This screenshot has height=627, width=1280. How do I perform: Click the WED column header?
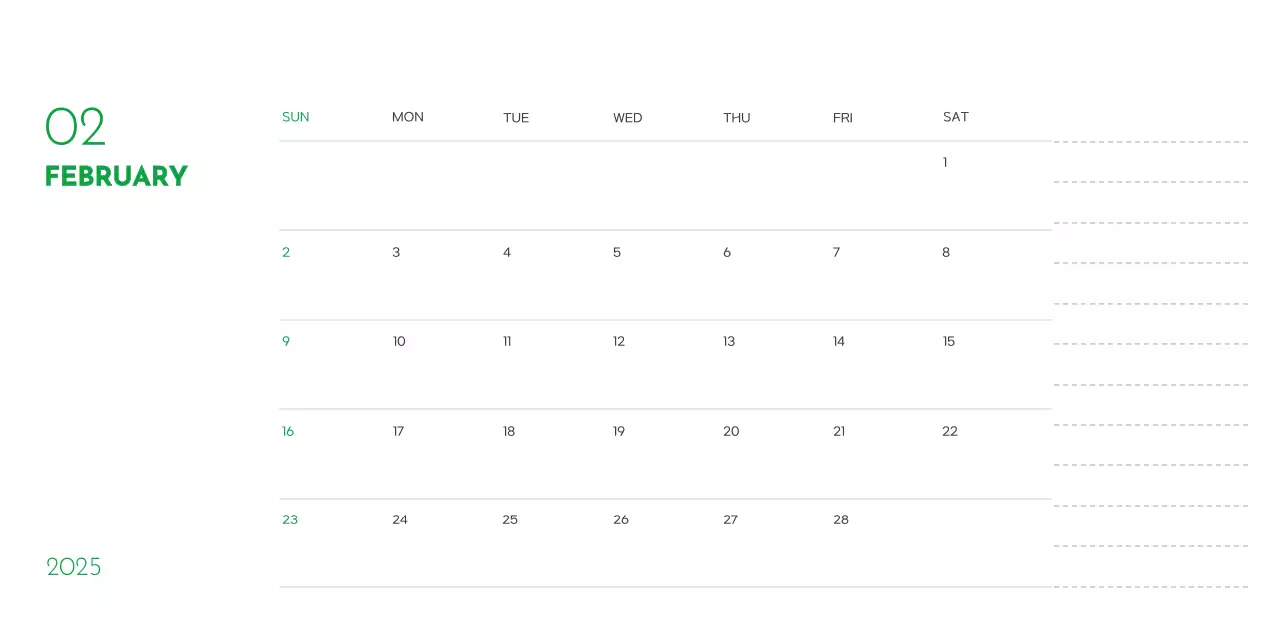(x=627, y=118)
